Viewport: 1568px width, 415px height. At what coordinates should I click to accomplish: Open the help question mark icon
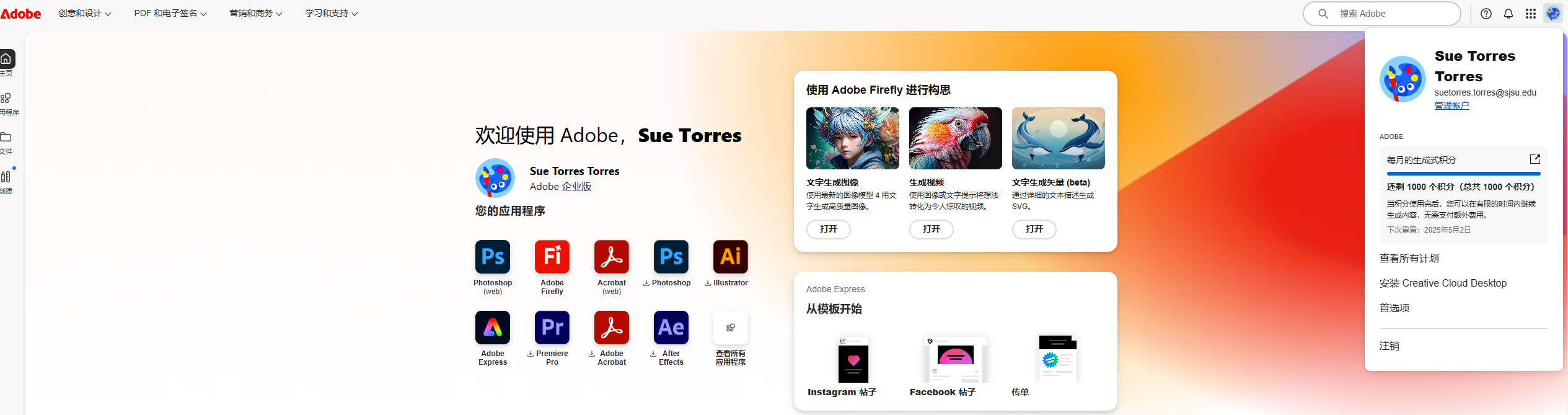(x=1486, y=14)
